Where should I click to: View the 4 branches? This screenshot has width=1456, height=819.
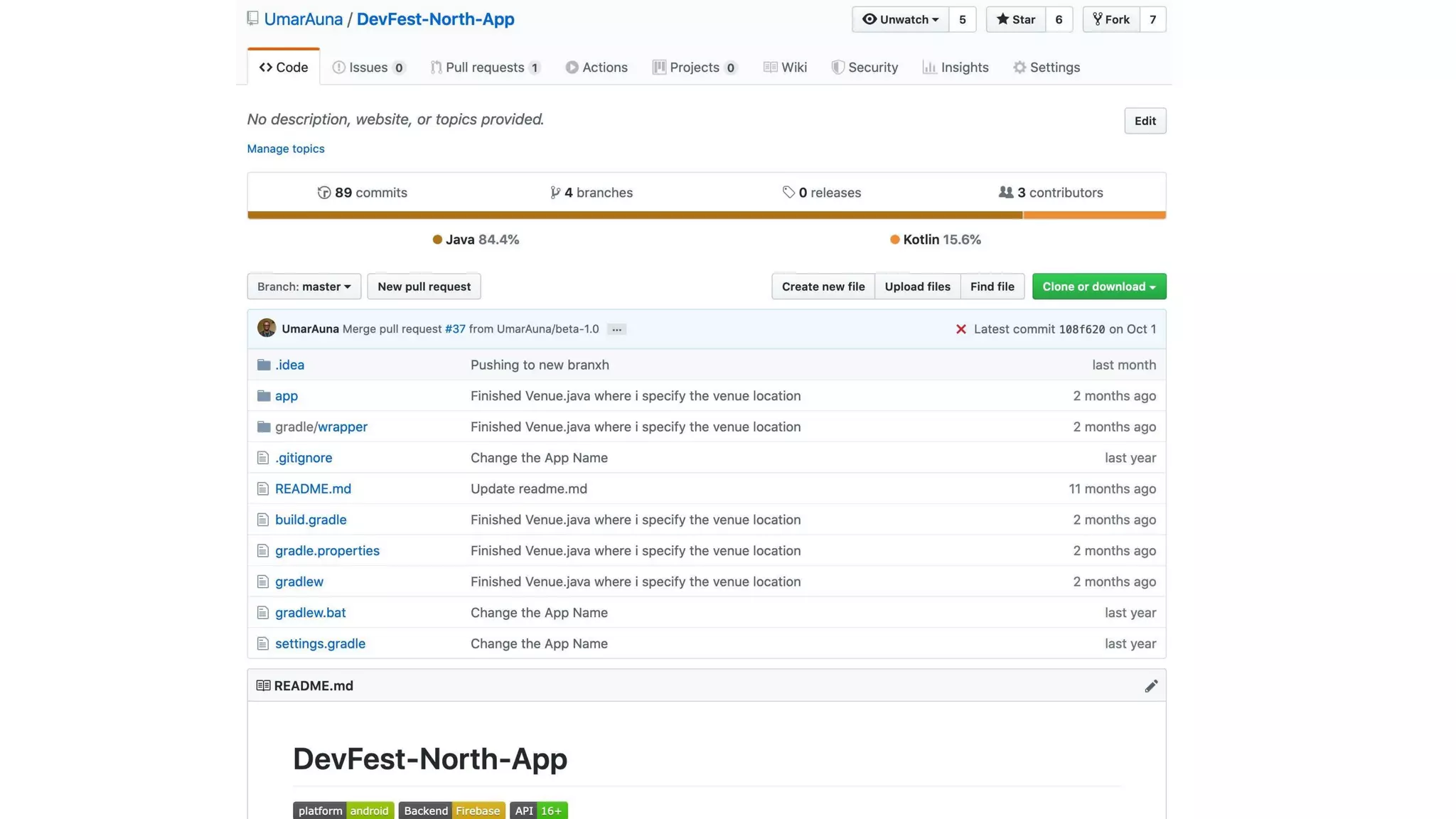point(591,193)
